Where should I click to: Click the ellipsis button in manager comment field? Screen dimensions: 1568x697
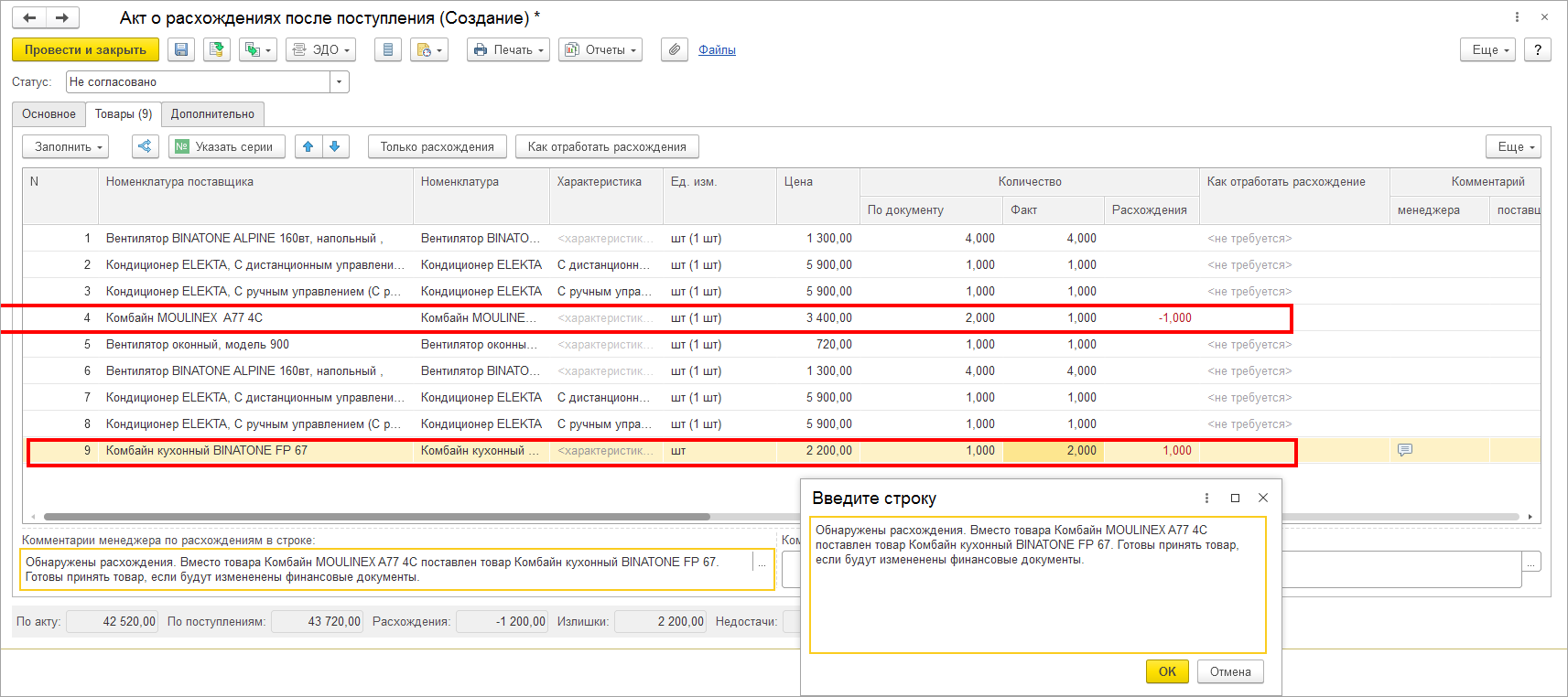(762, 564)
